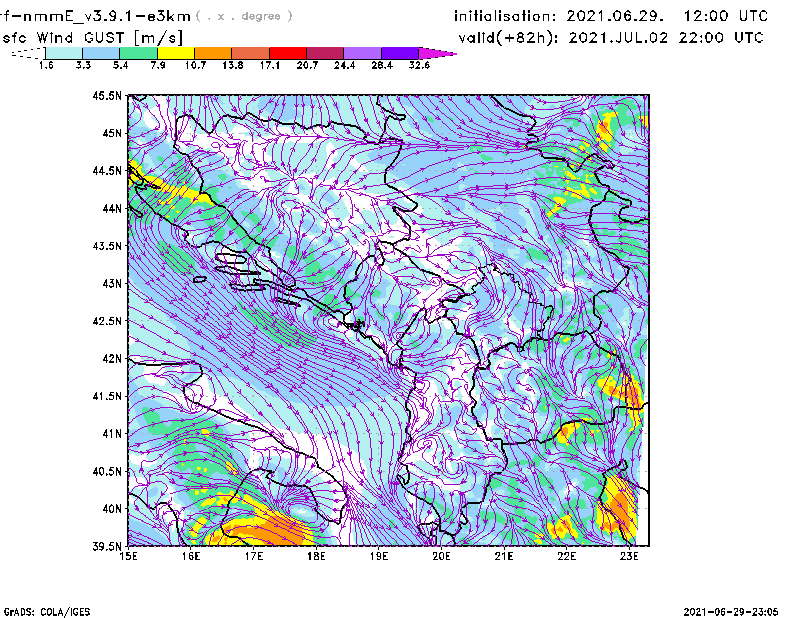Pick the bright red legend swatch
Image resolution: width=800 pixels, height=618 pixels.
[288, 53]
